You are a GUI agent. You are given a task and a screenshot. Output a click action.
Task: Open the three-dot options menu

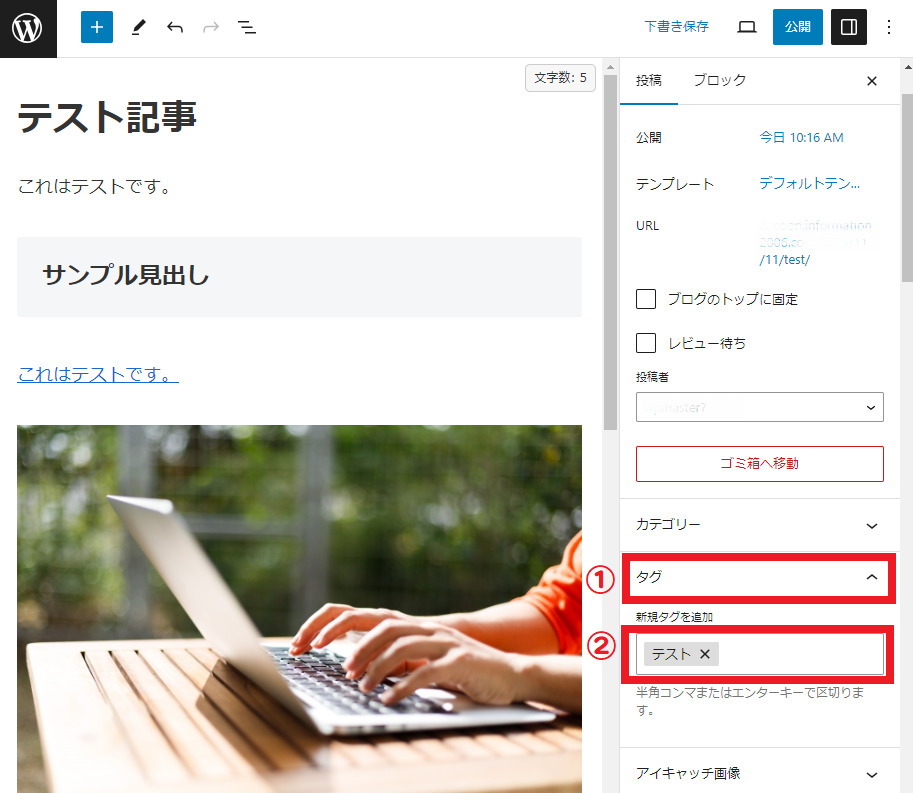[890, 28]
